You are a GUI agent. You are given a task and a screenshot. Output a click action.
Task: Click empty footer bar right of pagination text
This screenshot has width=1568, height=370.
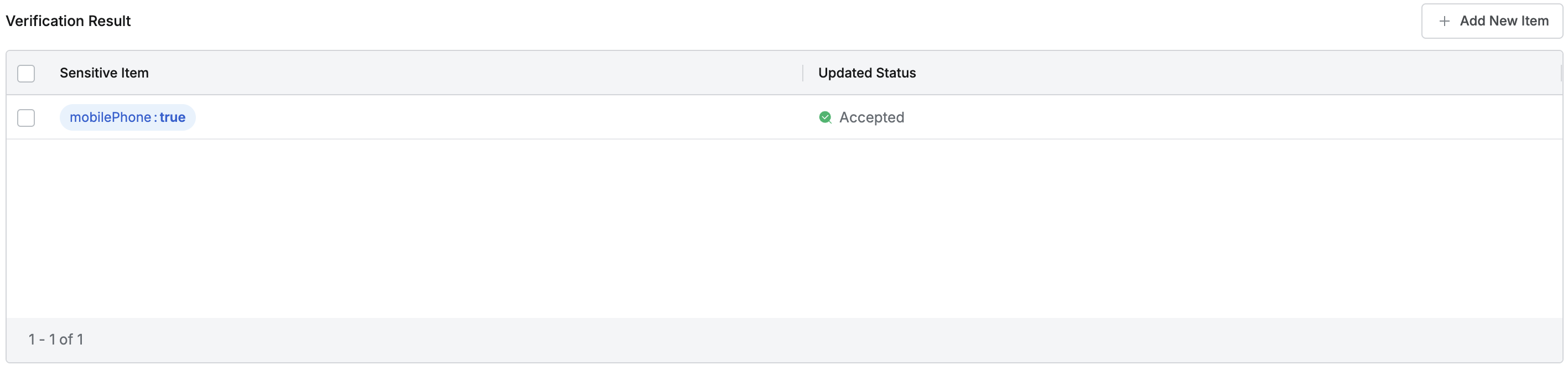pos(791,340)
